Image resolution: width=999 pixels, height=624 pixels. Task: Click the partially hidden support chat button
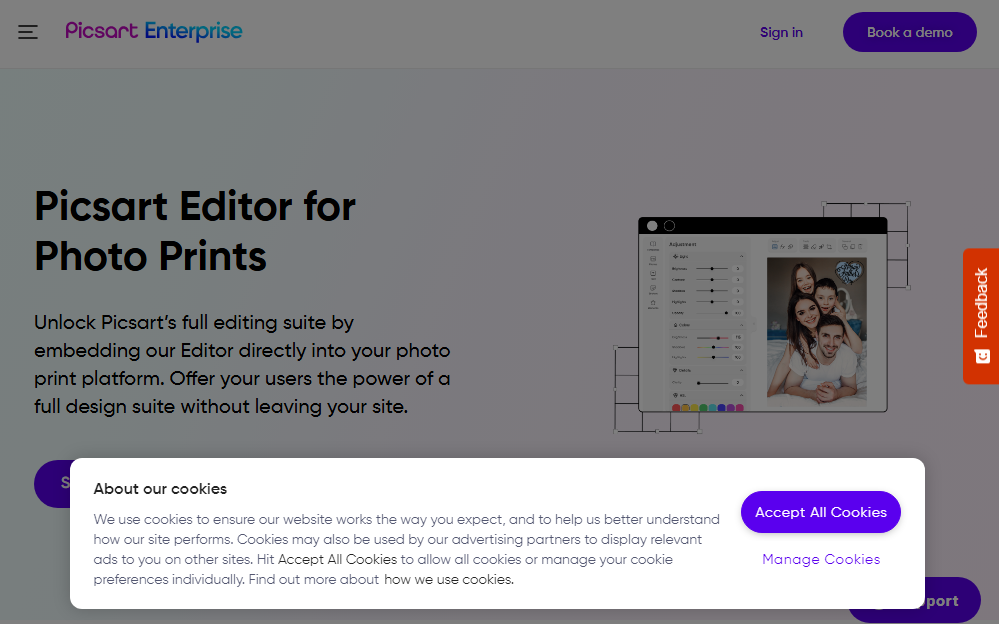(952, 600)
